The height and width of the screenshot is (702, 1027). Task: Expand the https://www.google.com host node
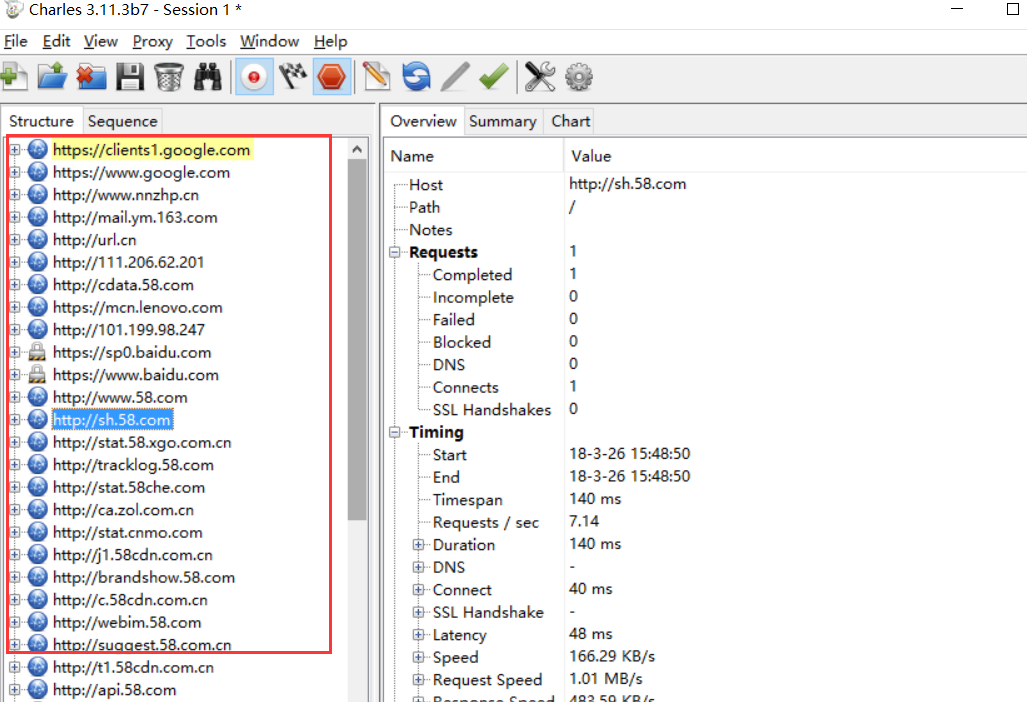(x=14, y=172)
